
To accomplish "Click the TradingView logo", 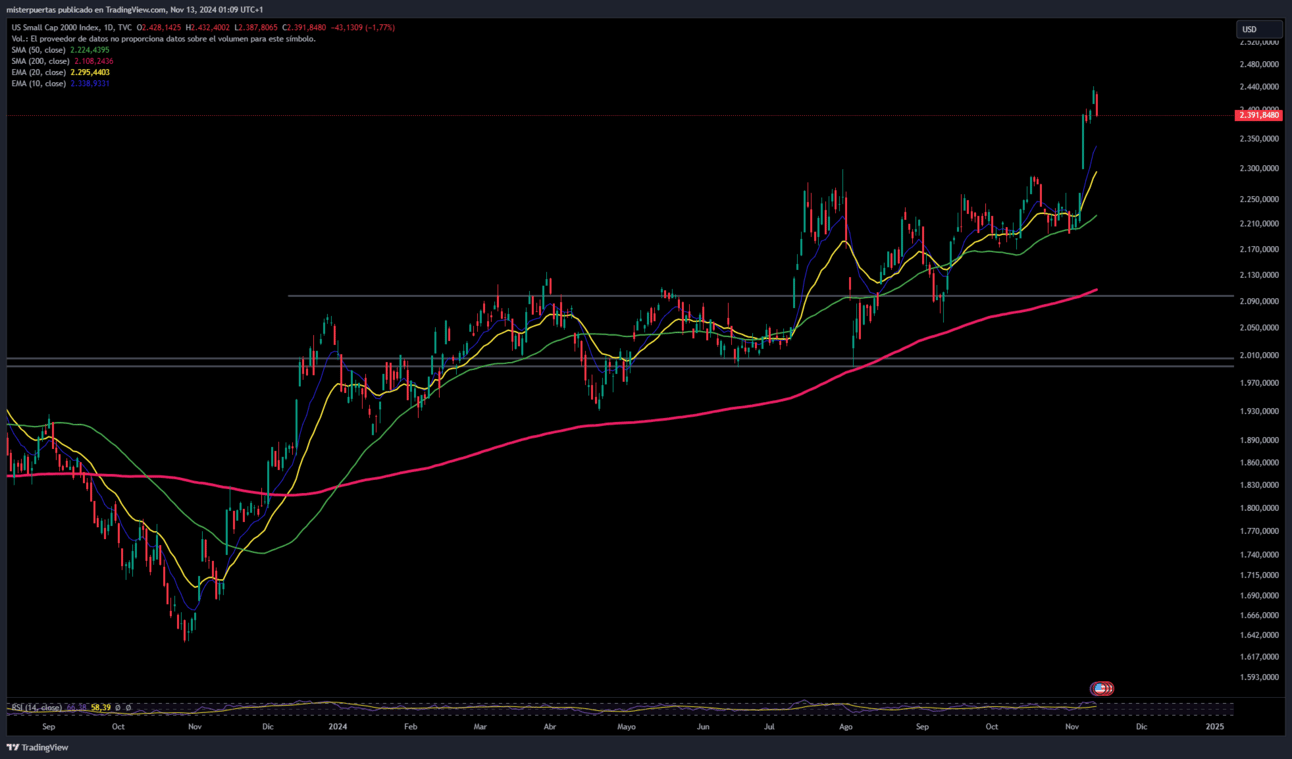I will click(x=37, y=747).
